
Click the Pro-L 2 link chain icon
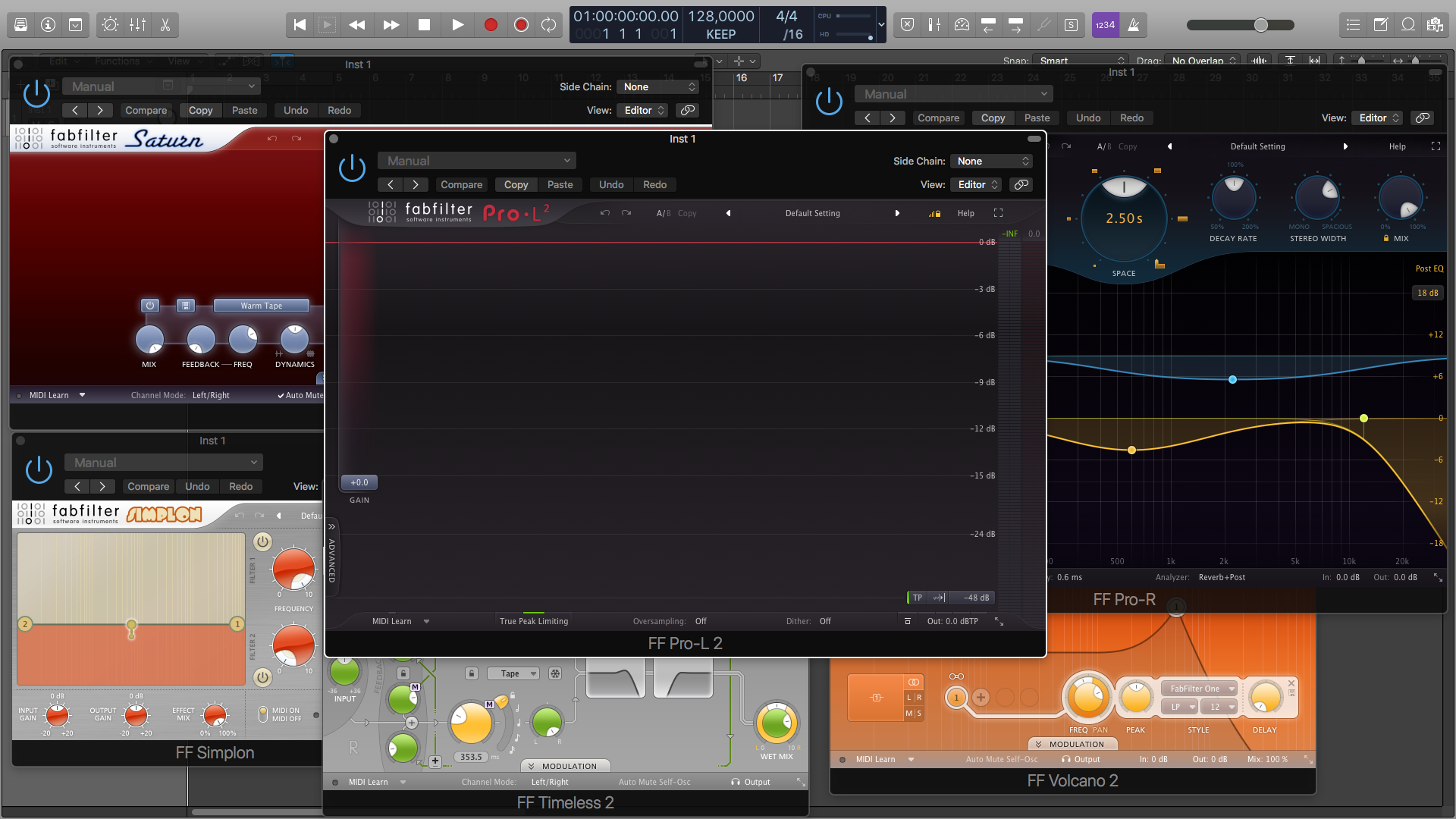pyautogui.click(x=1021, y=184)
